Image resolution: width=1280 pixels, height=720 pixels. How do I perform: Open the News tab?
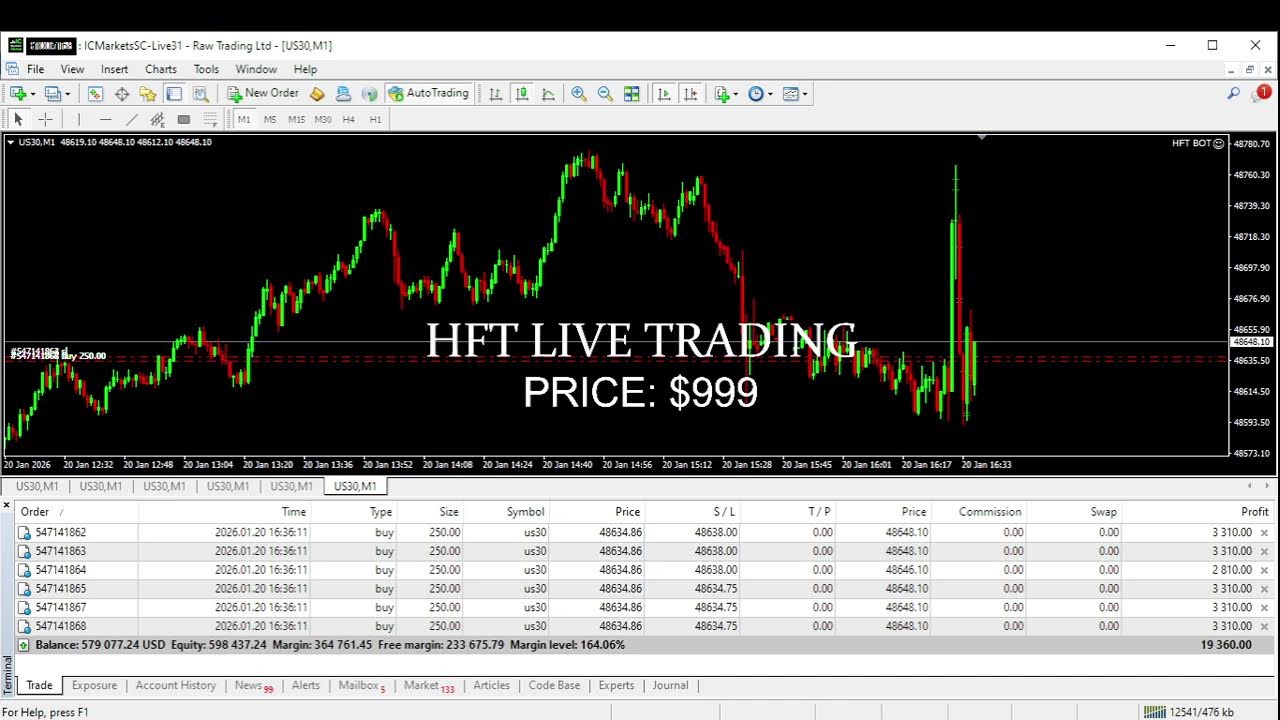[253, 686]
